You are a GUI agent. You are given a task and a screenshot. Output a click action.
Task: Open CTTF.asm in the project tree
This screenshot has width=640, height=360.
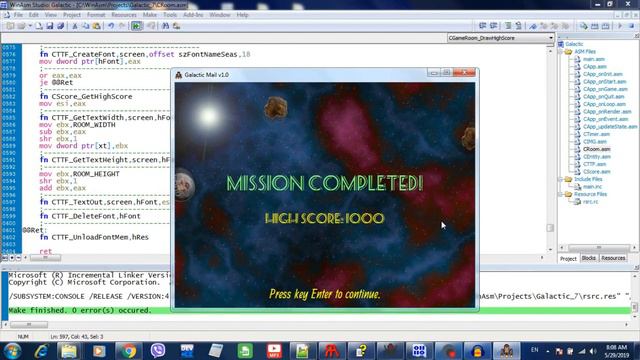coord(594,164)
